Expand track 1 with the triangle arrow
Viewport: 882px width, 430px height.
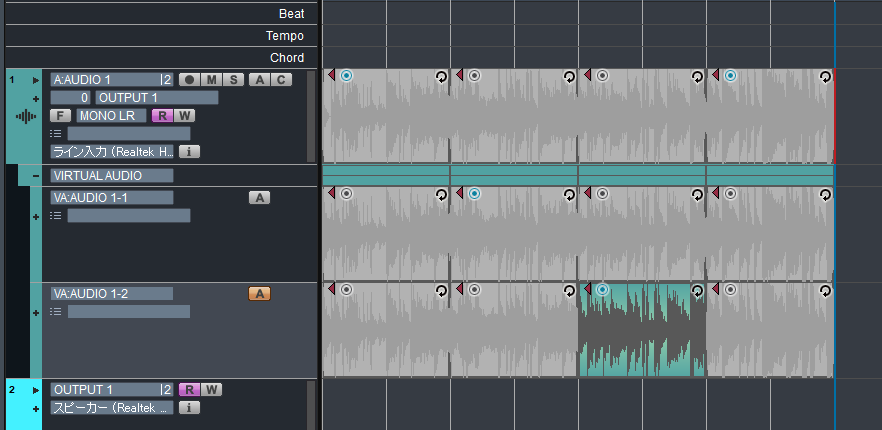[x=36, y=80]
